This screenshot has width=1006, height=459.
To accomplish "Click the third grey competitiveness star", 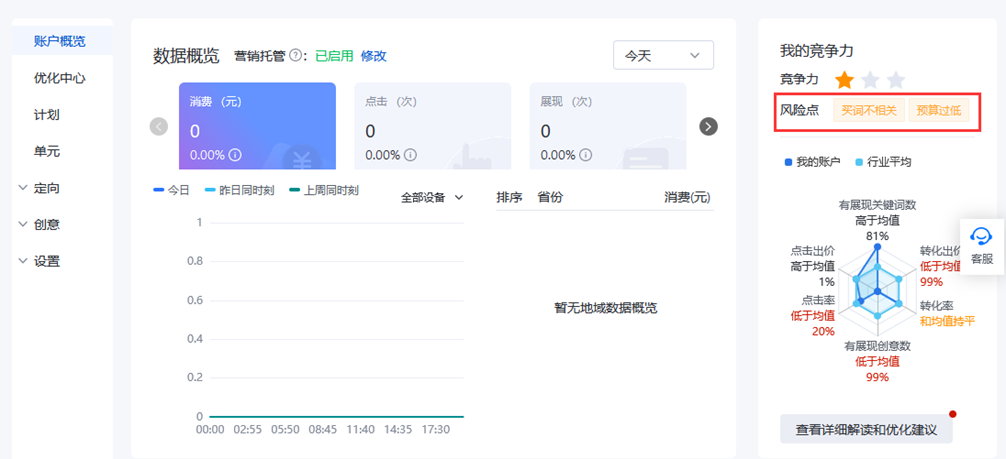I will [896, 80].
